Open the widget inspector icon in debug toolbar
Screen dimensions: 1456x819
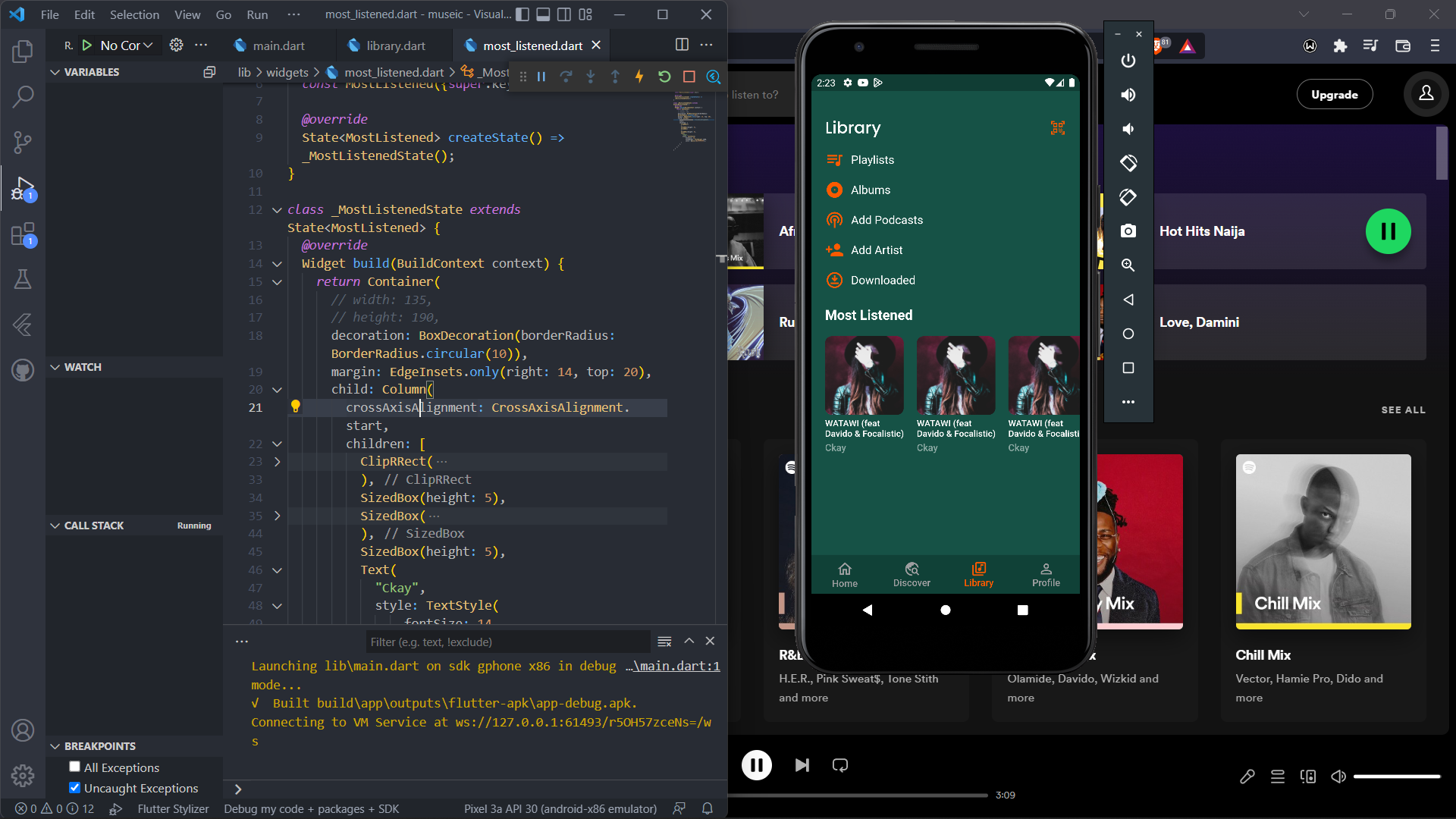pos(713,77)
